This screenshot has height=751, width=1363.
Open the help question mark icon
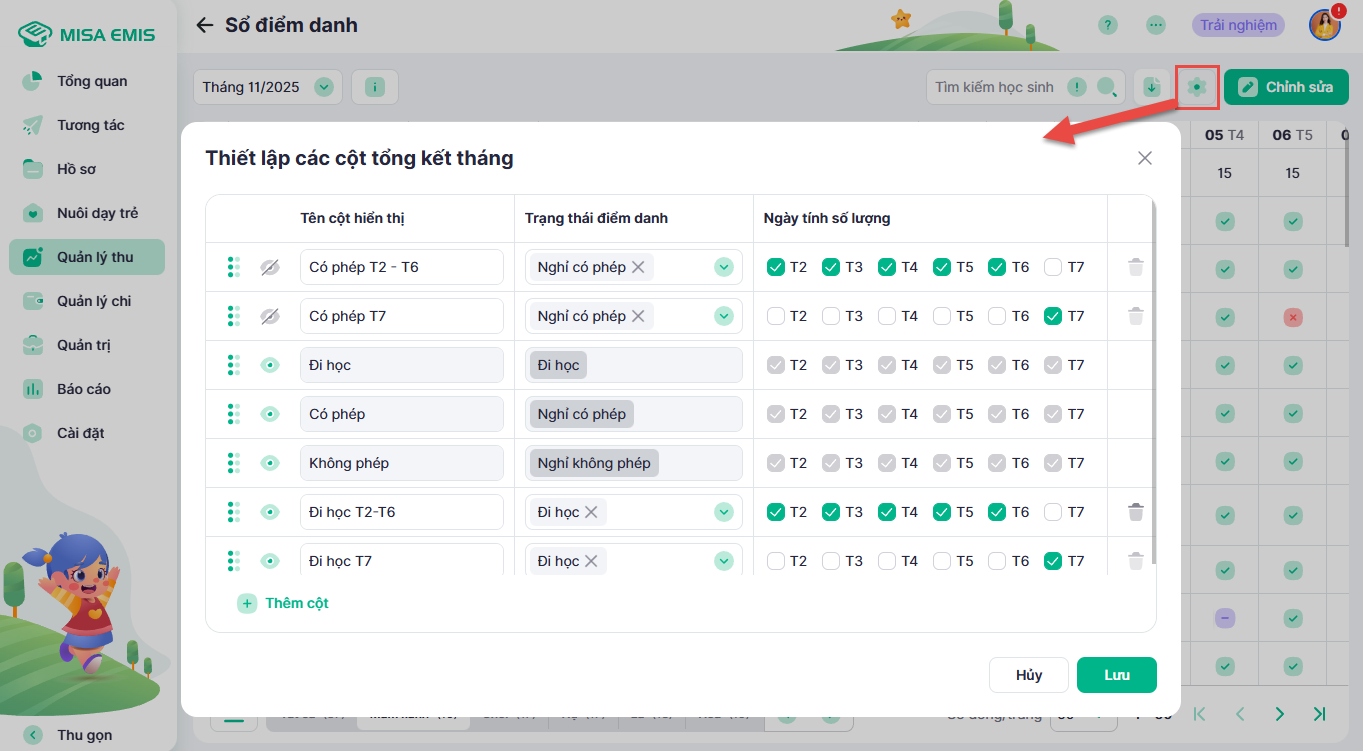click(1107, 25)
